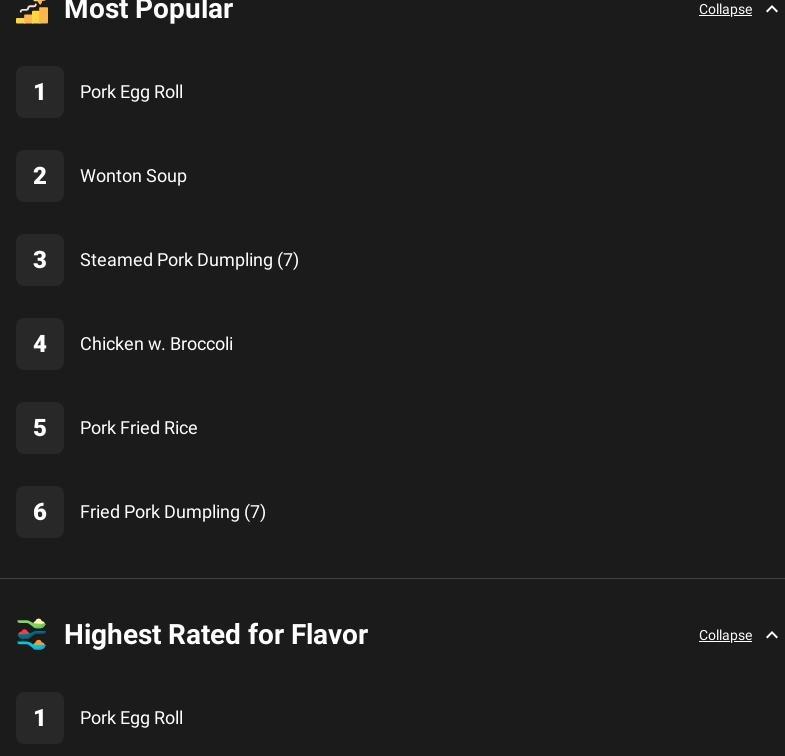Open Chicken w. Broccoli item
This screenshot has height=756, width=785.
(x=156, y=344)
